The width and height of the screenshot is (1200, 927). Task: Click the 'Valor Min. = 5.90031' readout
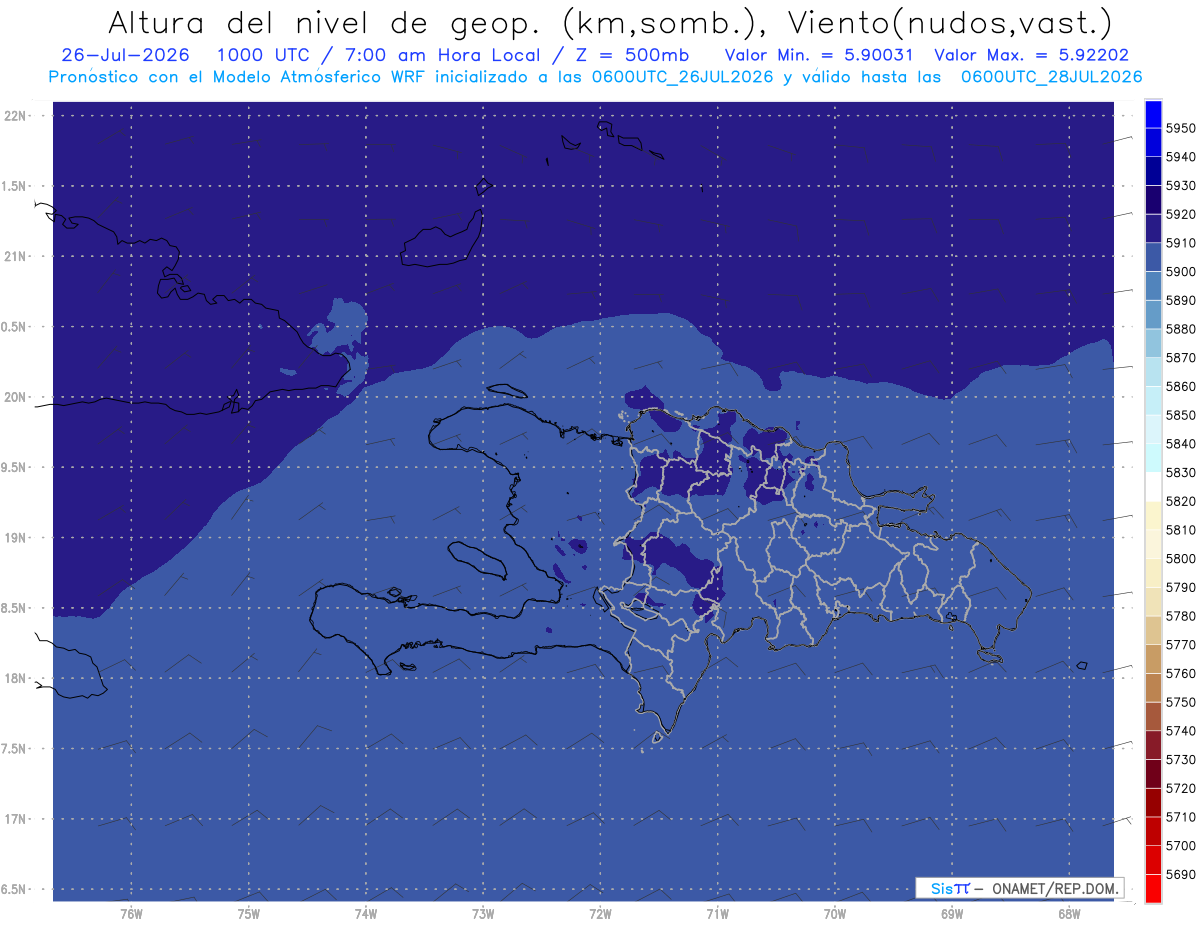[819, 55]
